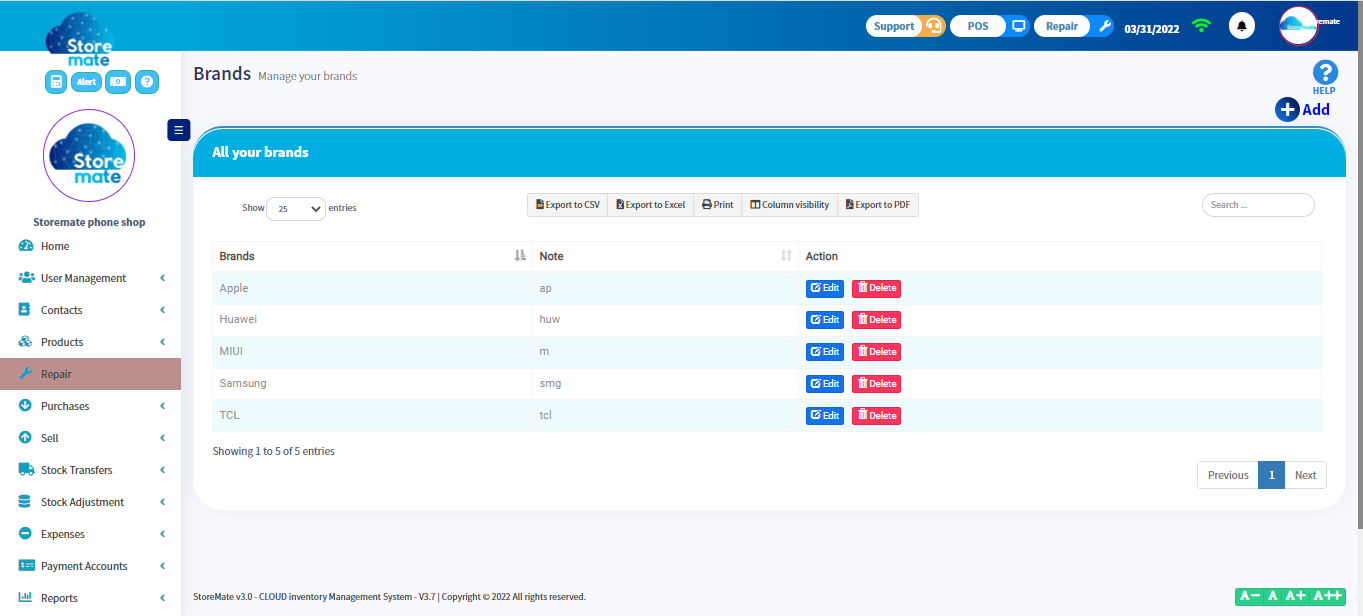Screen dimensions: 1363x616
Task: Open the Repair sidebar menu item
Action: [90, 374]
